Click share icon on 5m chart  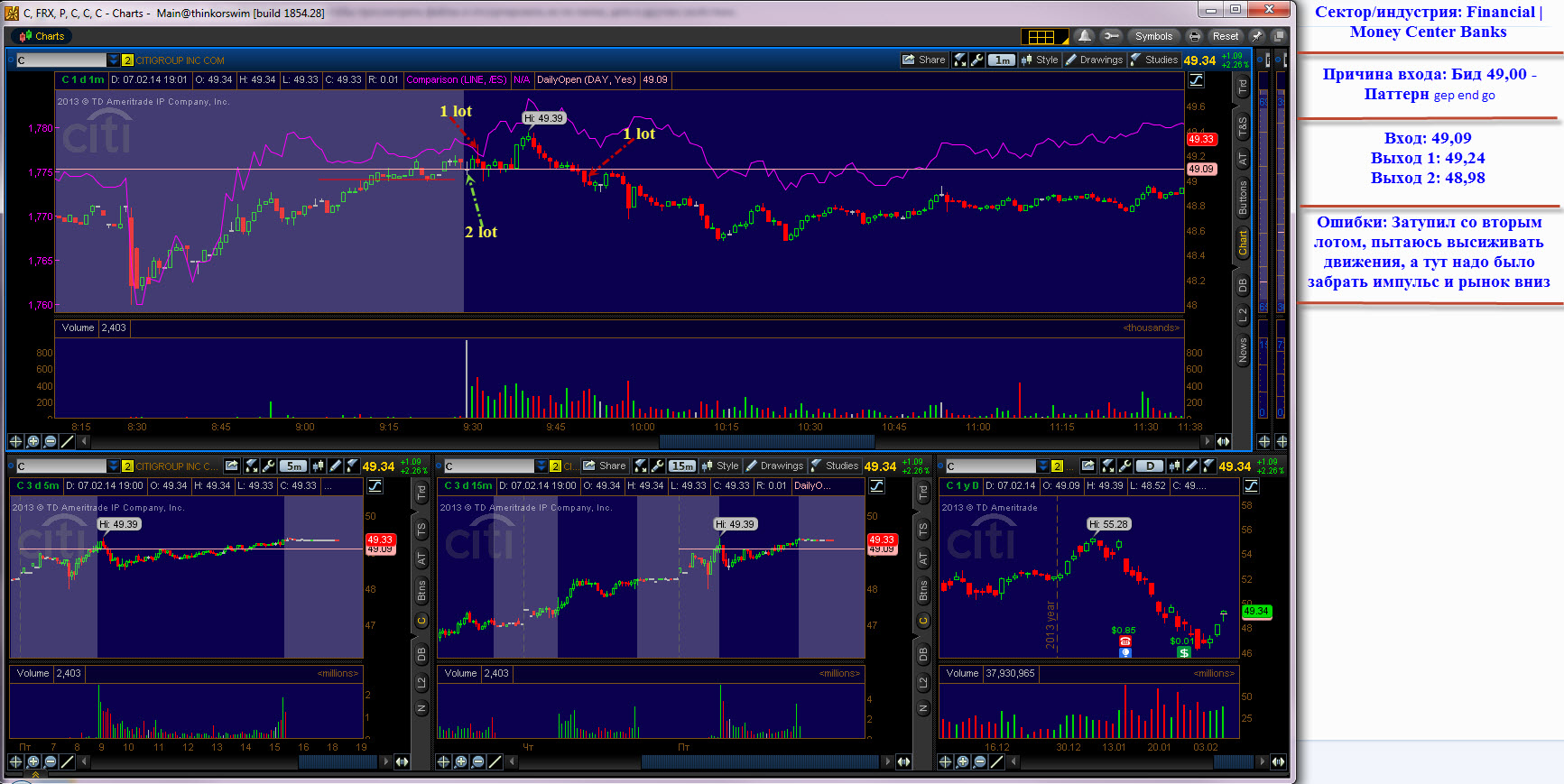(232, 466)
